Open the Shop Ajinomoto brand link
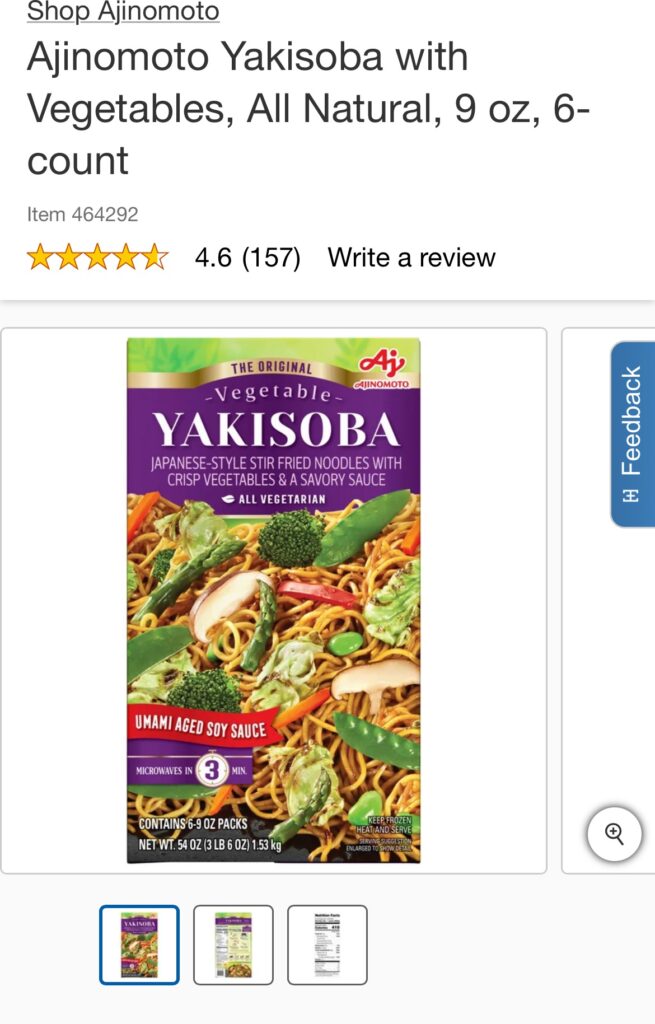655x1024 pixels. pos(123,11)
